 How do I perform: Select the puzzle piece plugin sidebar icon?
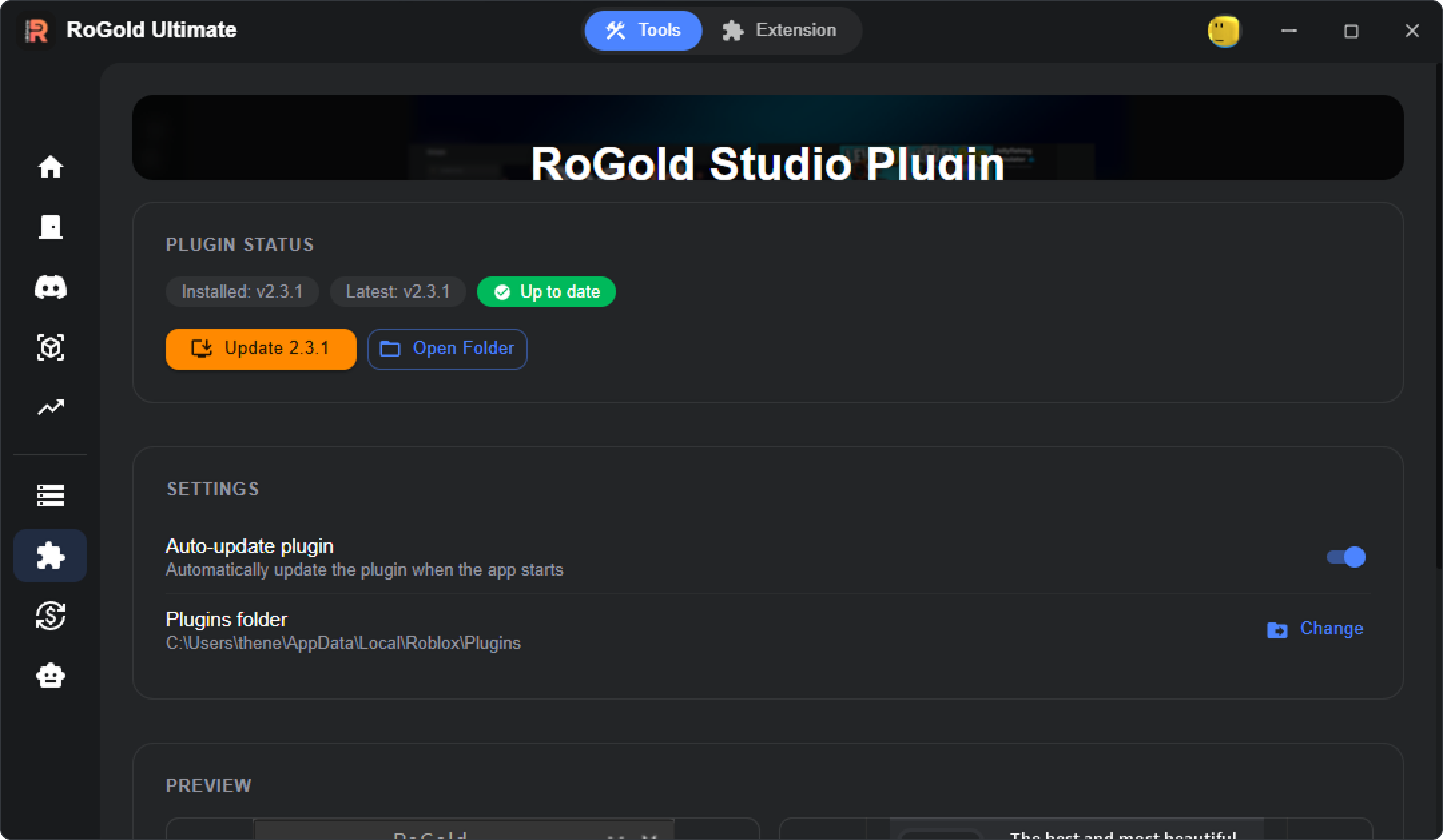(x=50, y=556)
